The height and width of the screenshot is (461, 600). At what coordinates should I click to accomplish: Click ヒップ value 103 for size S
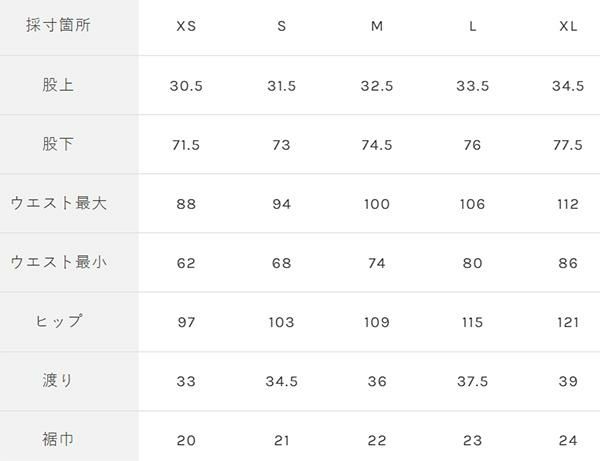click(281, 322)
